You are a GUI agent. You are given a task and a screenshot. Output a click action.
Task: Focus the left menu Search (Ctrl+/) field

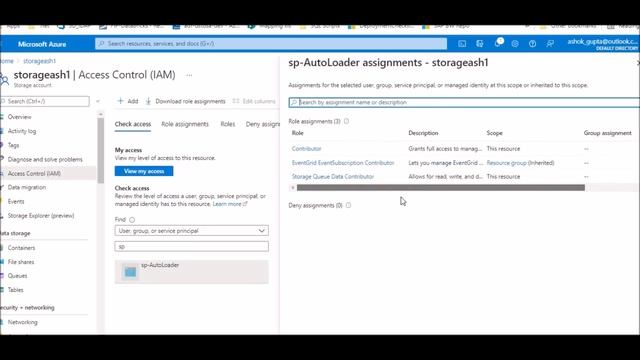45,101
